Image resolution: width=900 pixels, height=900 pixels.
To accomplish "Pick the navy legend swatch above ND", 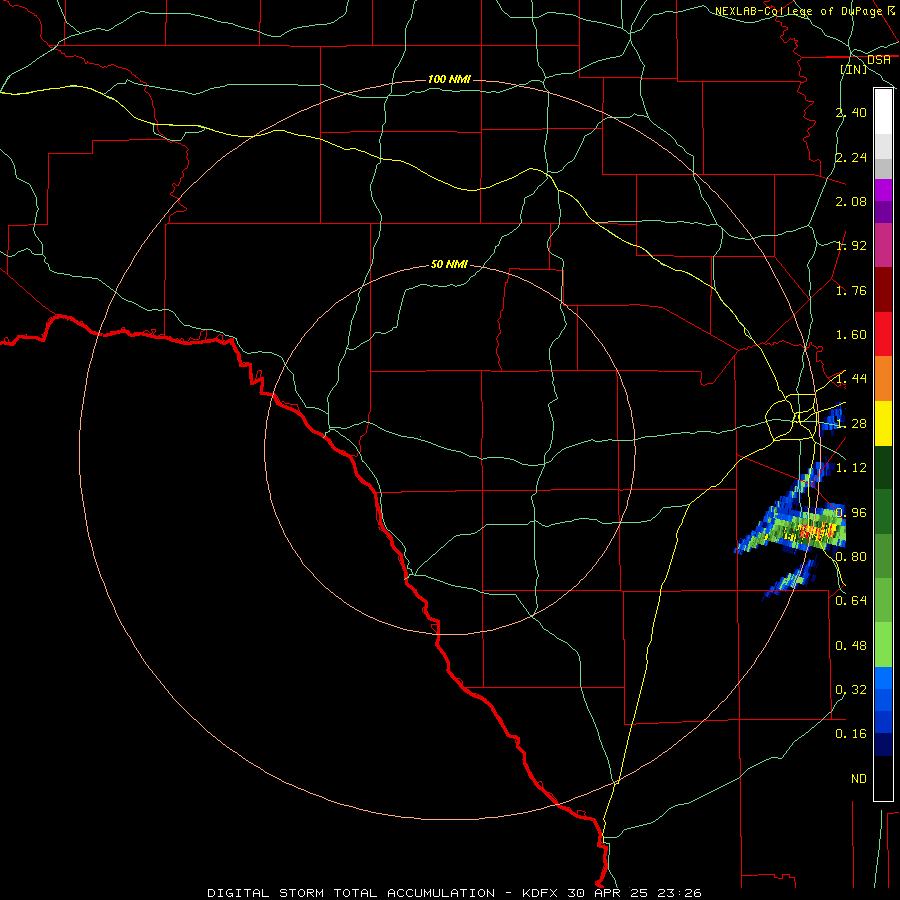I will tap(883, 744).
